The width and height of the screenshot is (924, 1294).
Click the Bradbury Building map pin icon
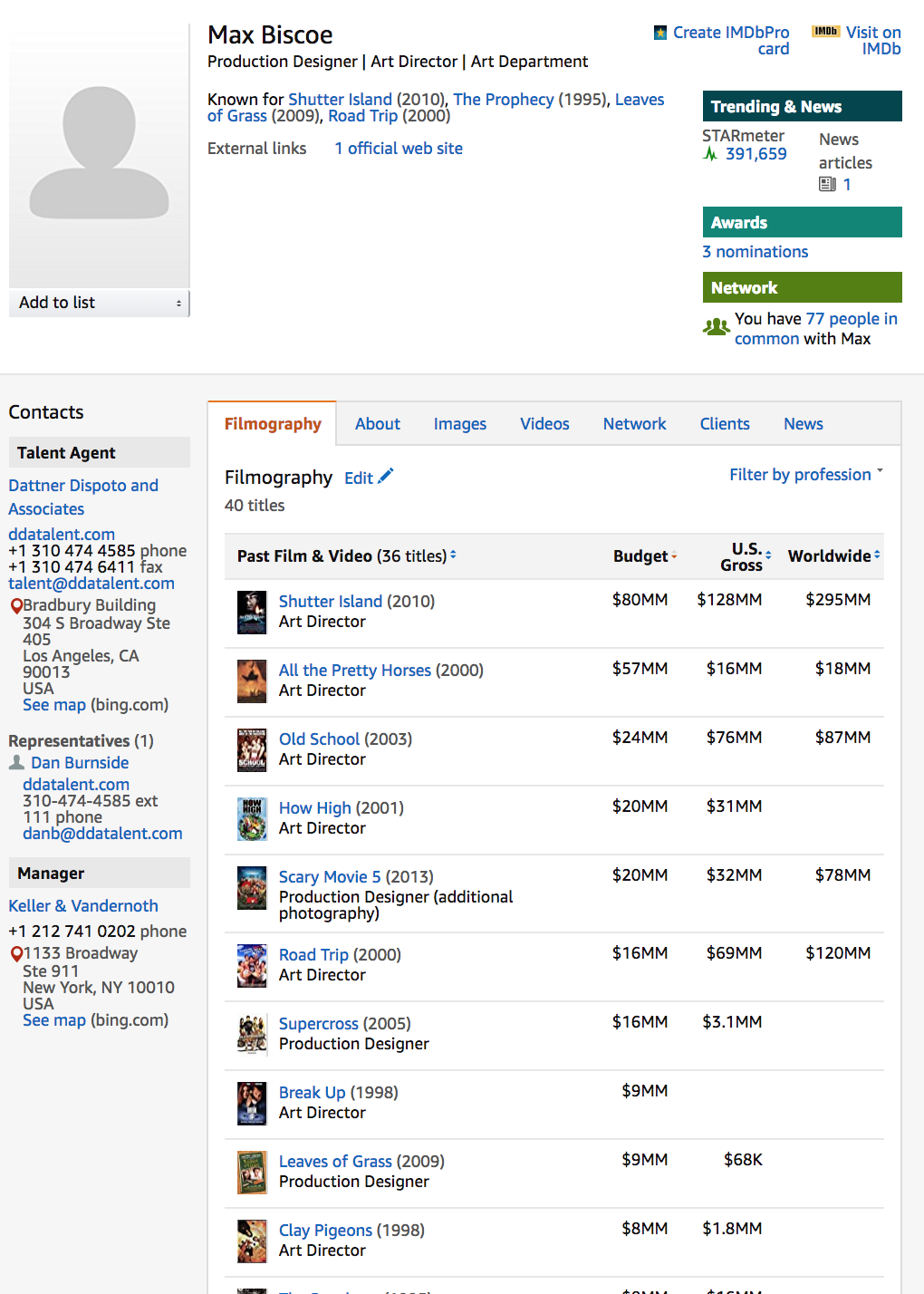(15, 605)
